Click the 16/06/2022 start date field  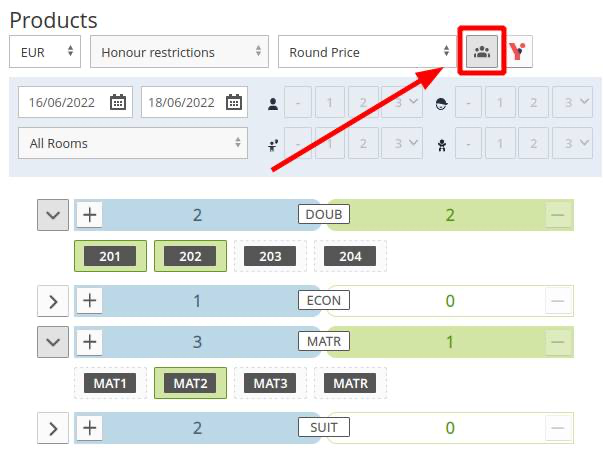[x=75, y=102]
